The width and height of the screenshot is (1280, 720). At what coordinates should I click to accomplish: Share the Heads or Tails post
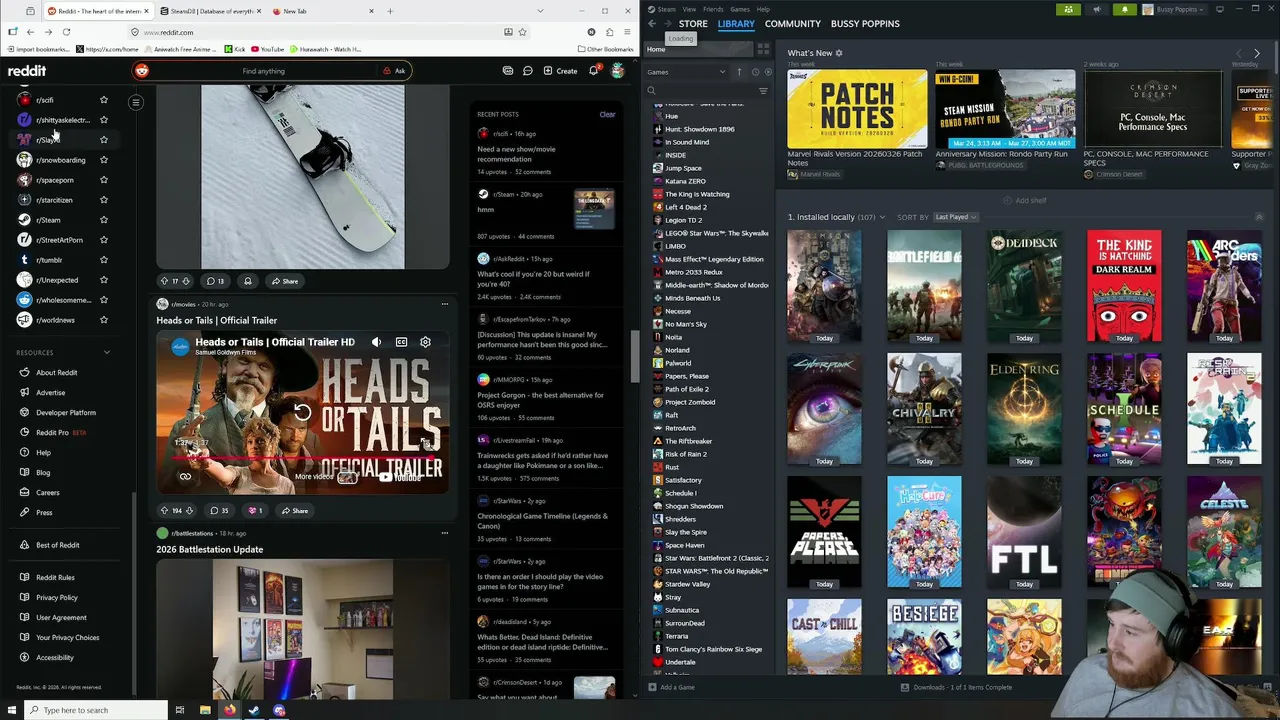point(294,510)
